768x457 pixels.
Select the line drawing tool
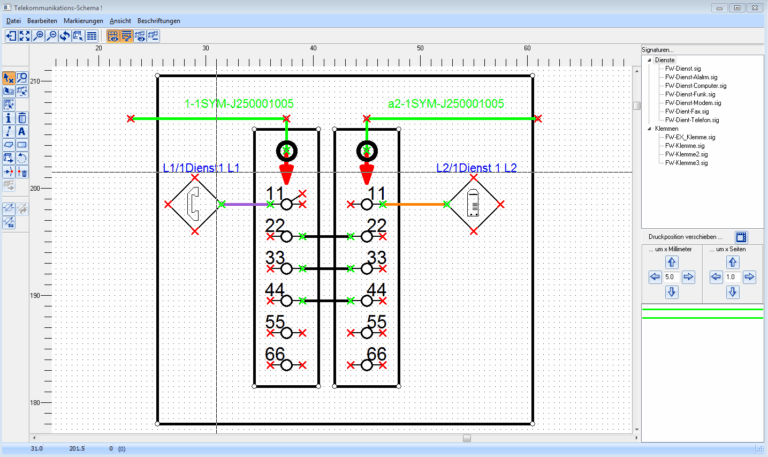point(9,131)
